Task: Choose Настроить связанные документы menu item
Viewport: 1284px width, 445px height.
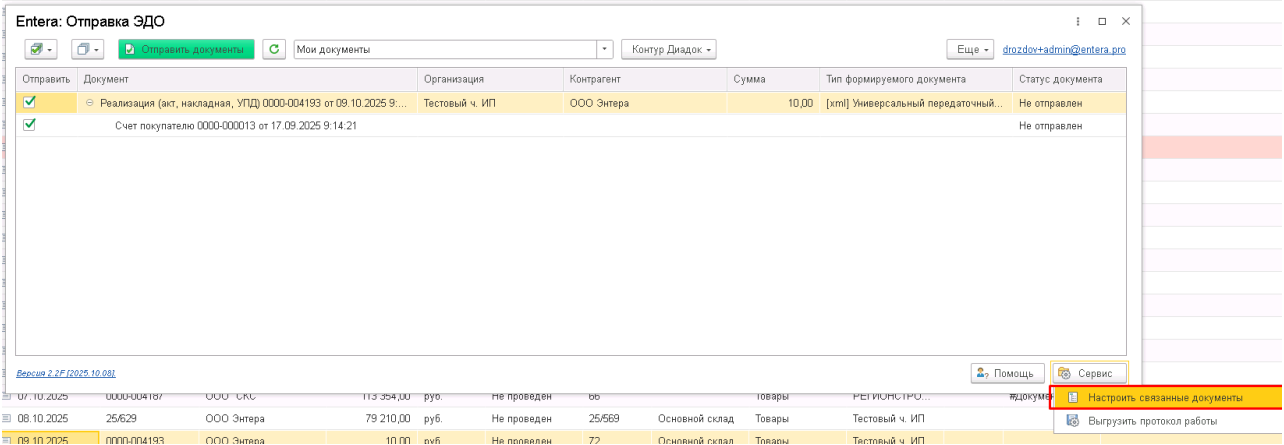Action: (1165, 398)
